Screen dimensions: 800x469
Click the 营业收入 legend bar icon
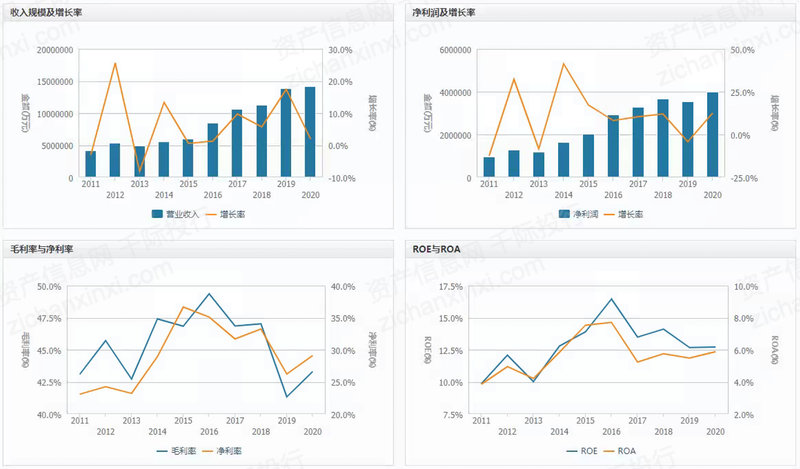click(159, 214)
